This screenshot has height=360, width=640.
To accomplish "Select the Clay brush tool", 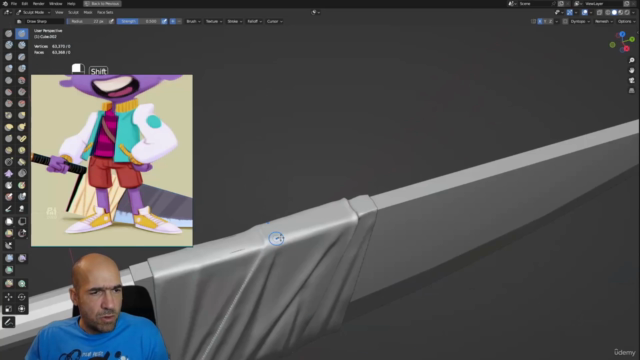I will pyautogui.click(x=9, y=45).
